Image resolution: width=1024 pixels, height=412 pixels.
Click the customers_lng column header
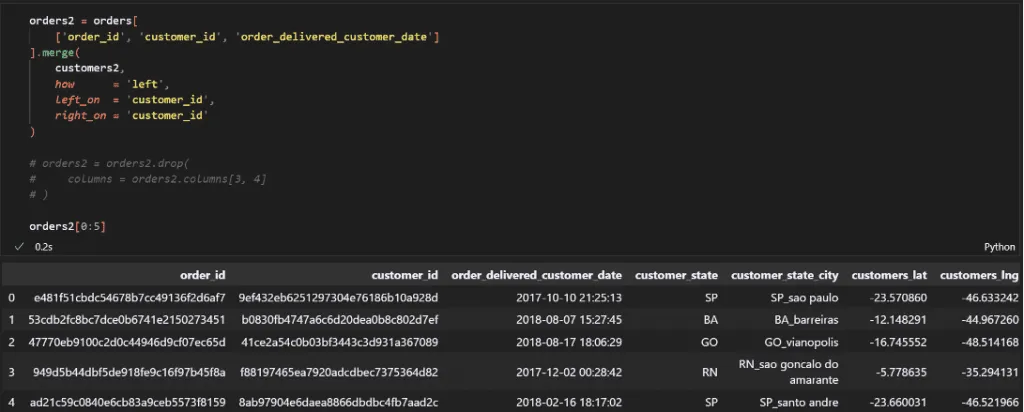click(x=979, y=276)
